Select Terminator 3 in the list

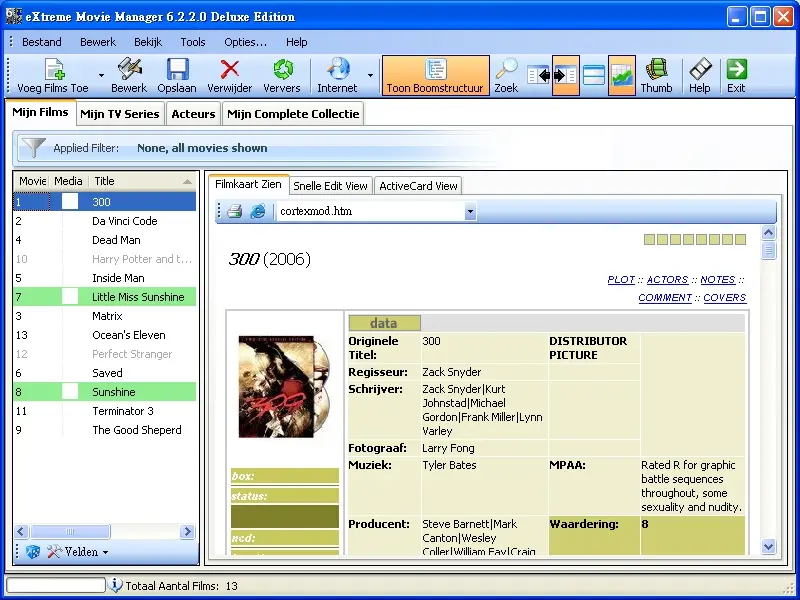tap(105, 411)
